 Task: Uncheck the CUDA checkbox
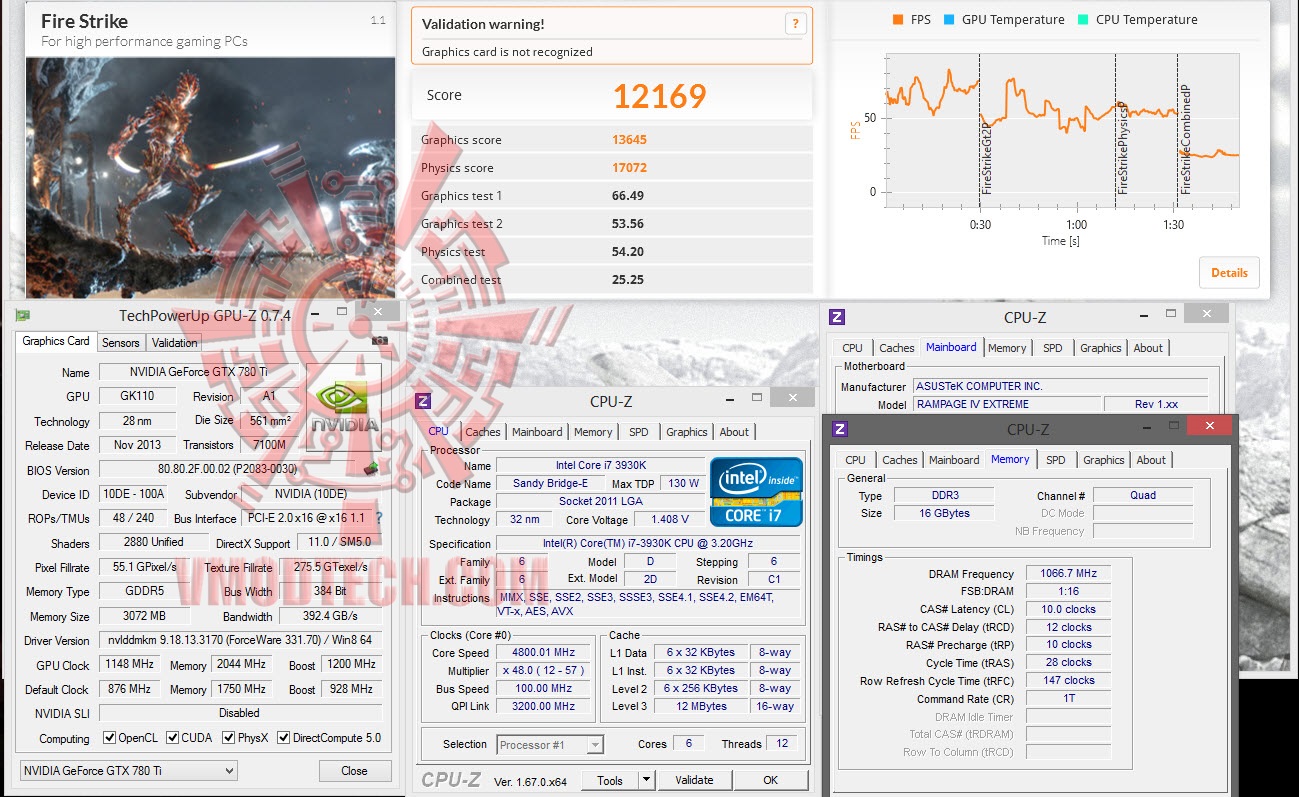172,738
